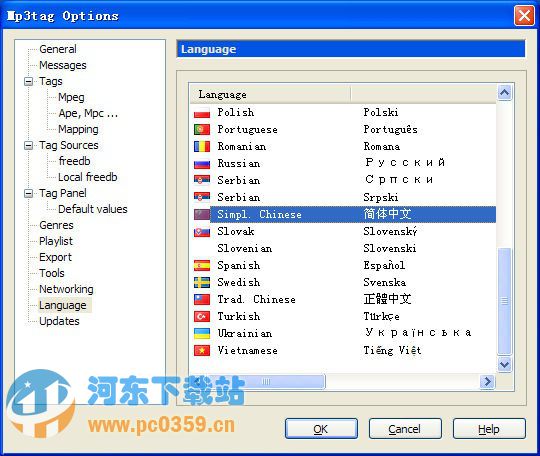Click the Simpl. Chinese flag icon
Screen dimensions: 540x456
pos(202,215)
